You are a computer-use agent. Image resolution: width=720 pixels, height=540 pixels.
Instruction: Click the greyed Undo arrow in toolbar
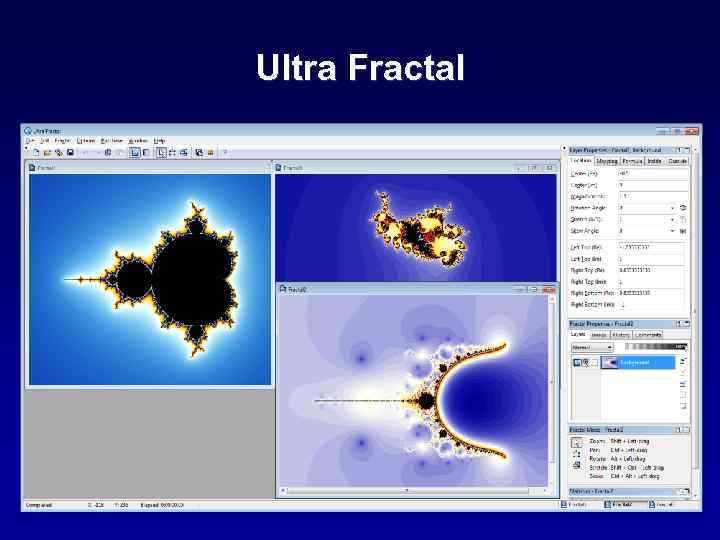click(85, 152)
